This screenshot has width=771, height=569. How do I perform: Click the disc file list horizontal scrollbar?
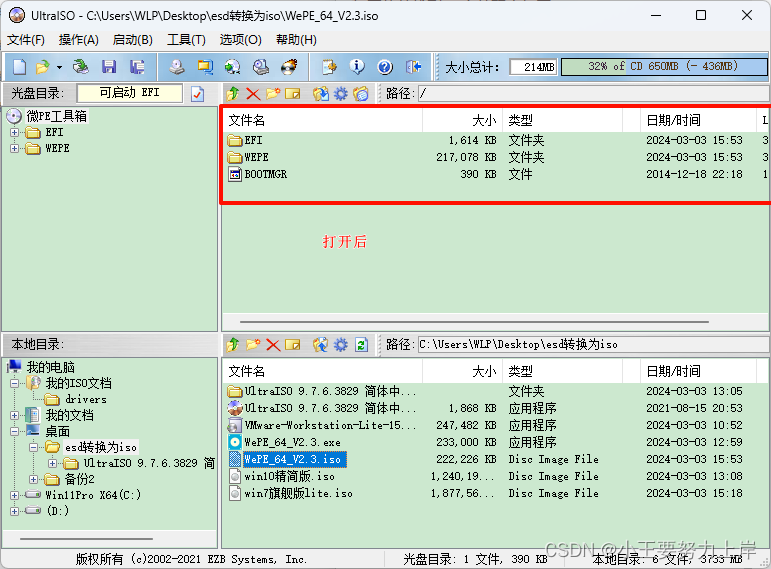[x=474, y=322]
